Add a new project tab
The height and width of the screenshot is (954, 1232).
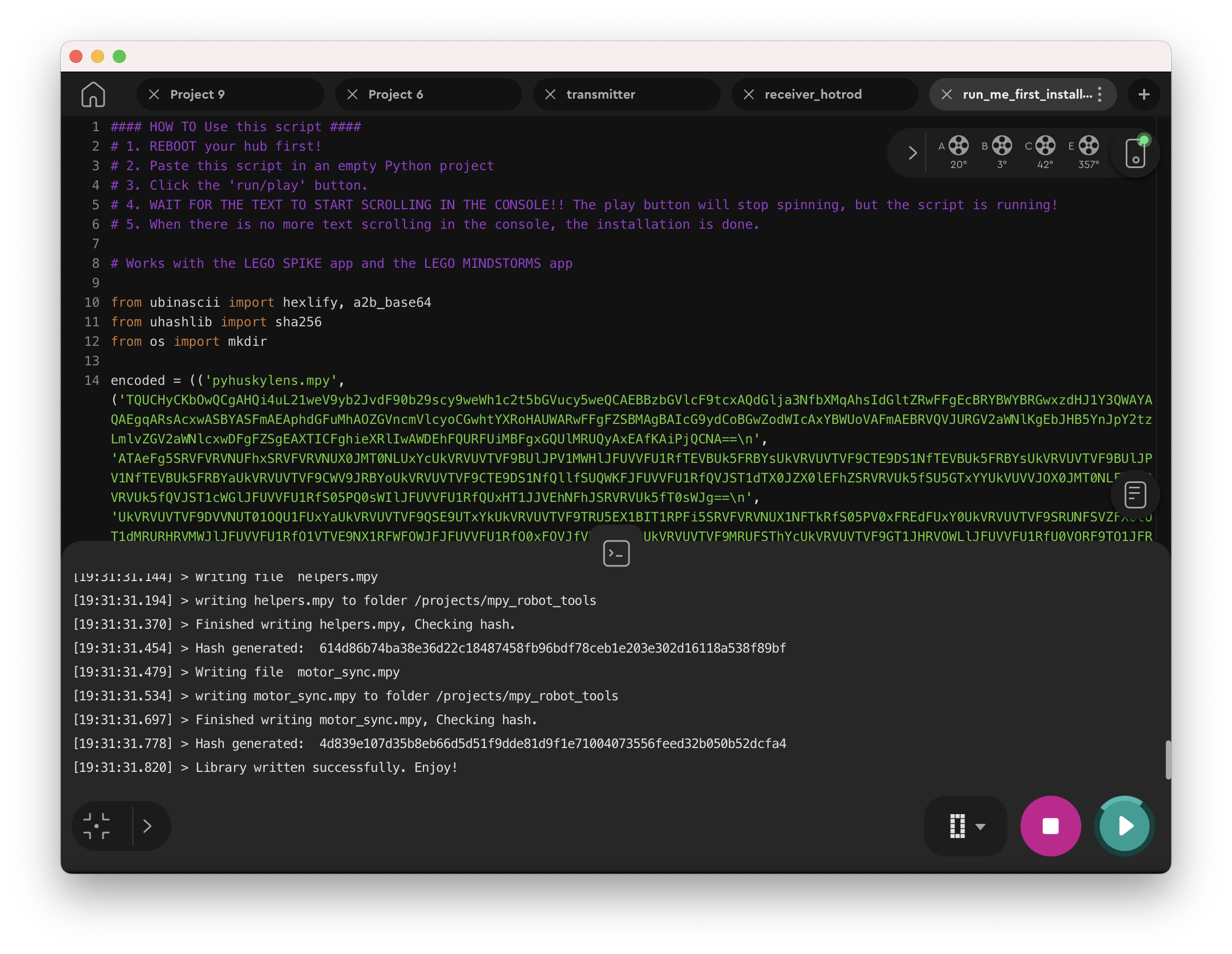click(x=1144, y=94)
